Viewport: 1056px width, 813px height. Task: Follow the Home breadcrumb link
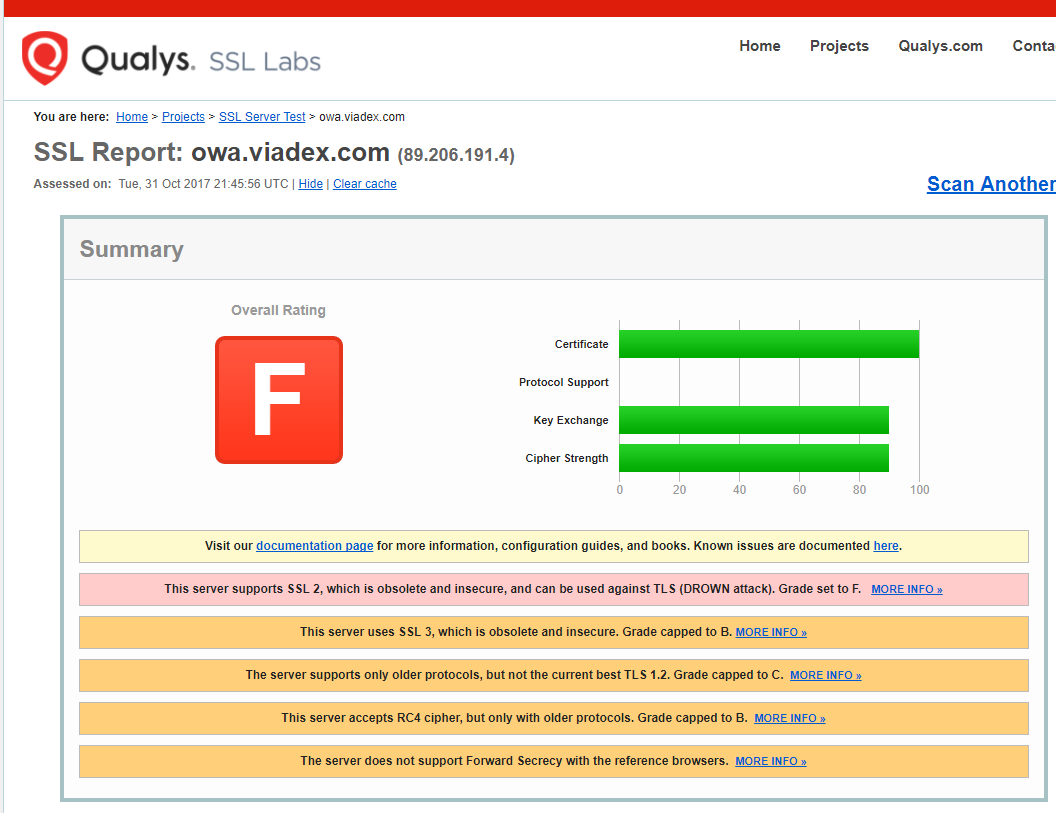pyautogui.click(x=132, y=117)
